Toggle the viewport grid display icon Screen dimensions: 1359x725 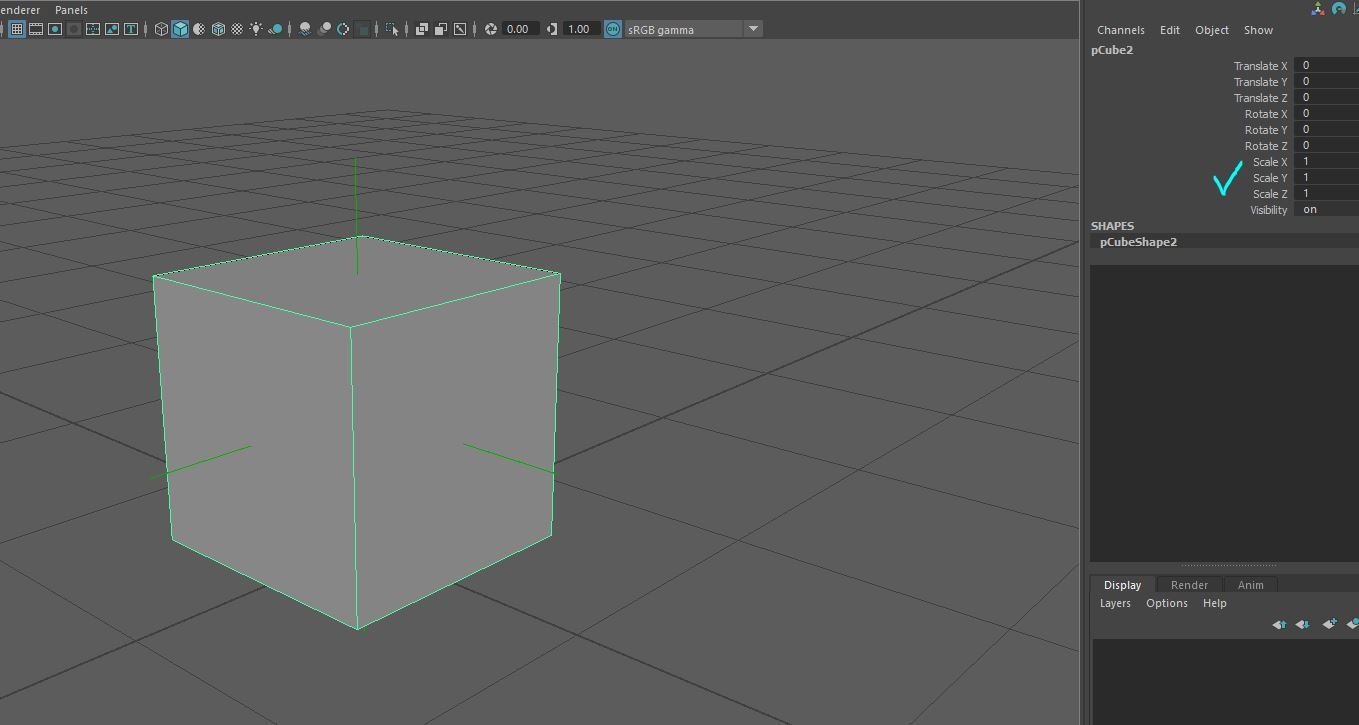pyautogui.click(x=17, y=29)
